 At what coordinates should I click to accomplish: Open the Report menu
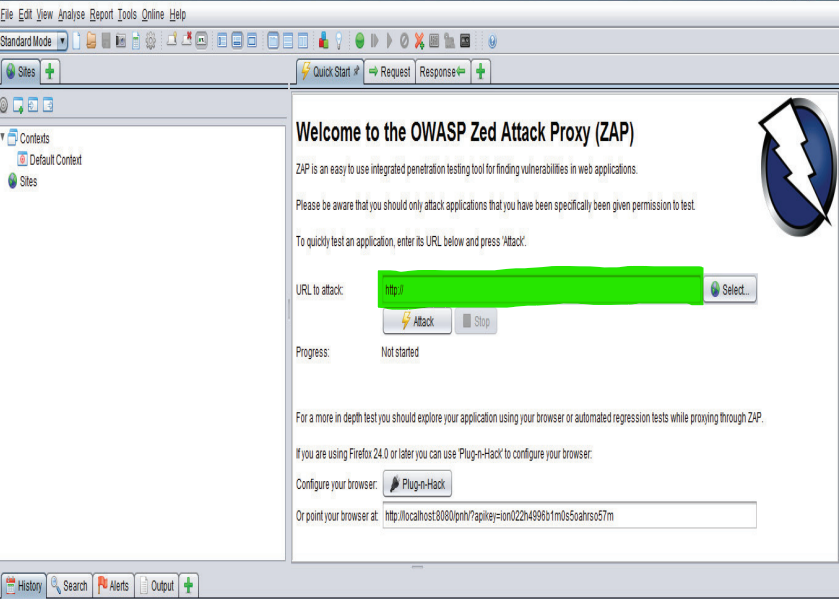pos(101,14)
